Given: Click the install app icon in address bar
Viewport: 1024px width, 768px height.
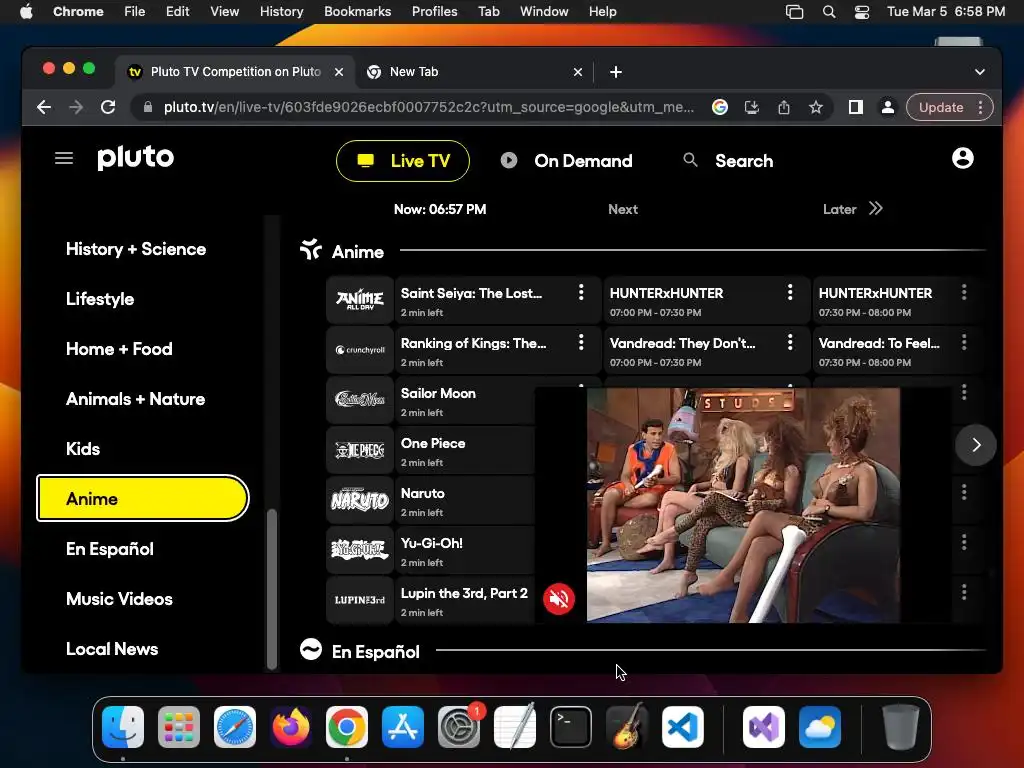Looking at the screenshot, I should (x=752, y=107).
